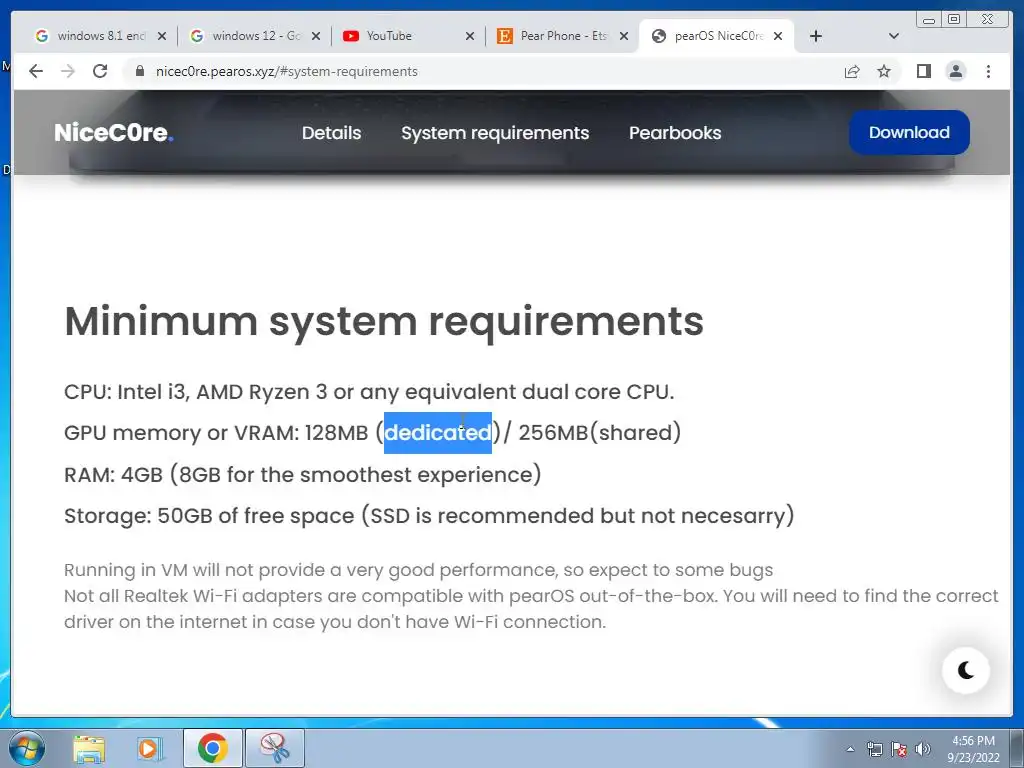Image resolution: width=1024 pixels, height=768 pixels.
Task: Open the Chrome side panel icon
Action: 923,71
